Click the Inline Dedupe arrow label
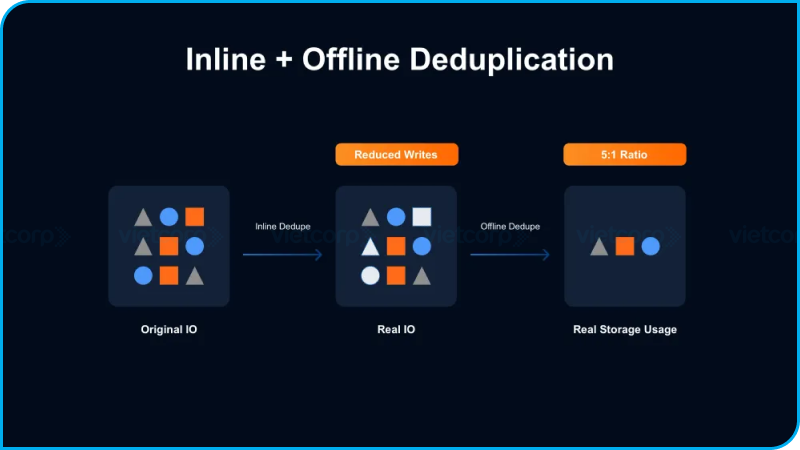800x450 pixels. pos(282,227)
